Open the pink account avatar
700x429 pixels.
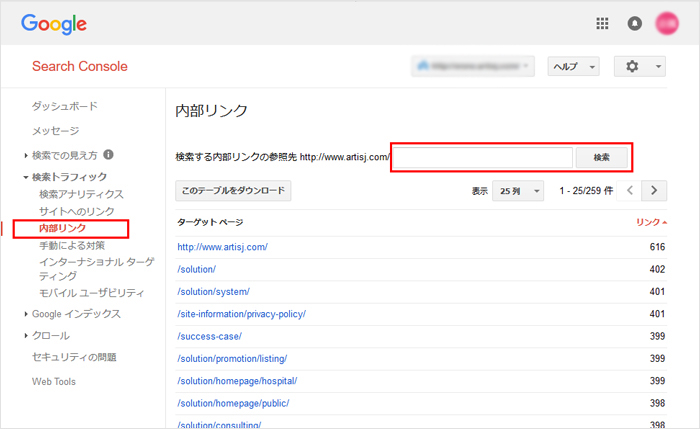click(x=667, y=23)
